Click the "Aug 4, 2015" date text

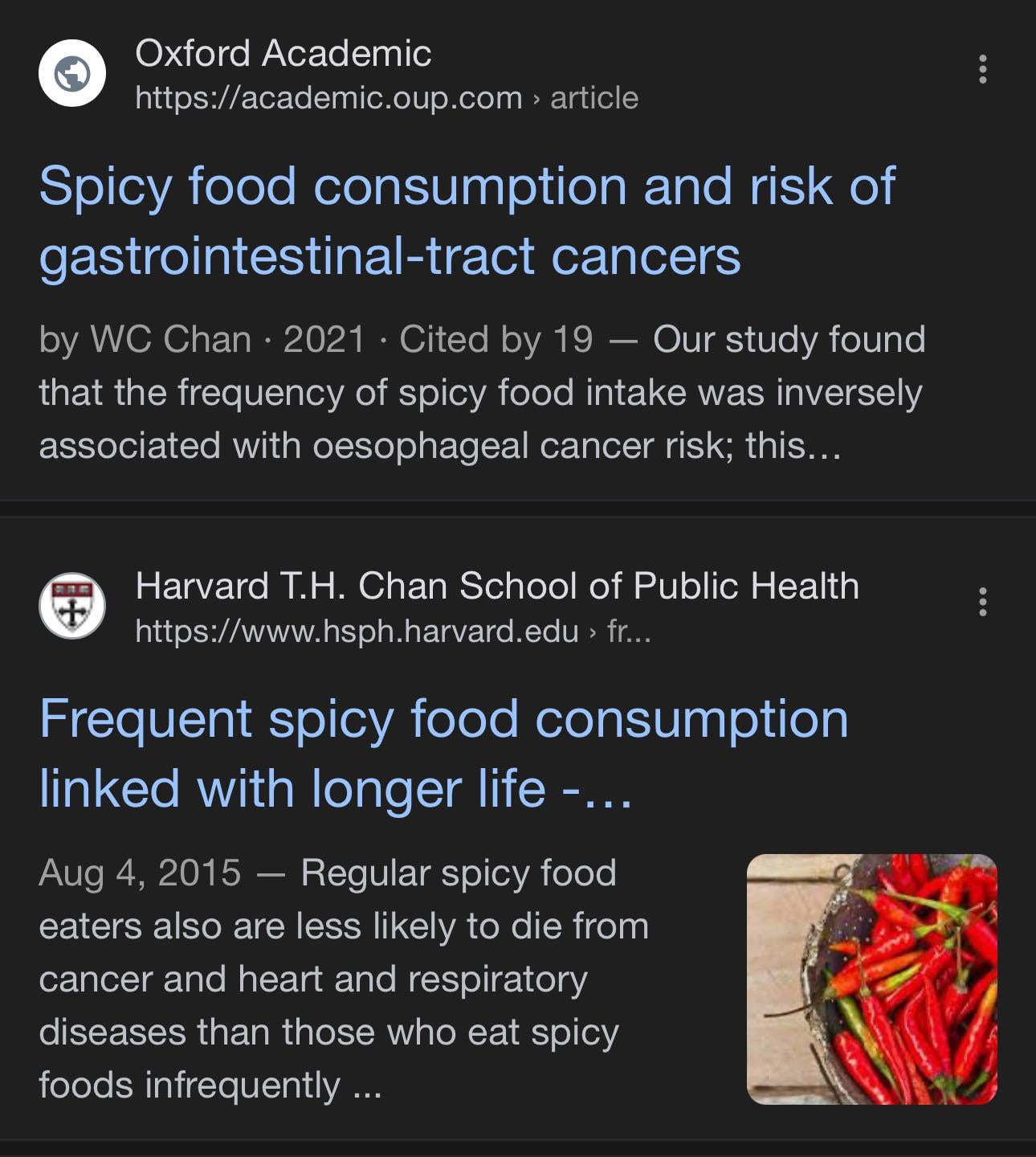(140, 873)
